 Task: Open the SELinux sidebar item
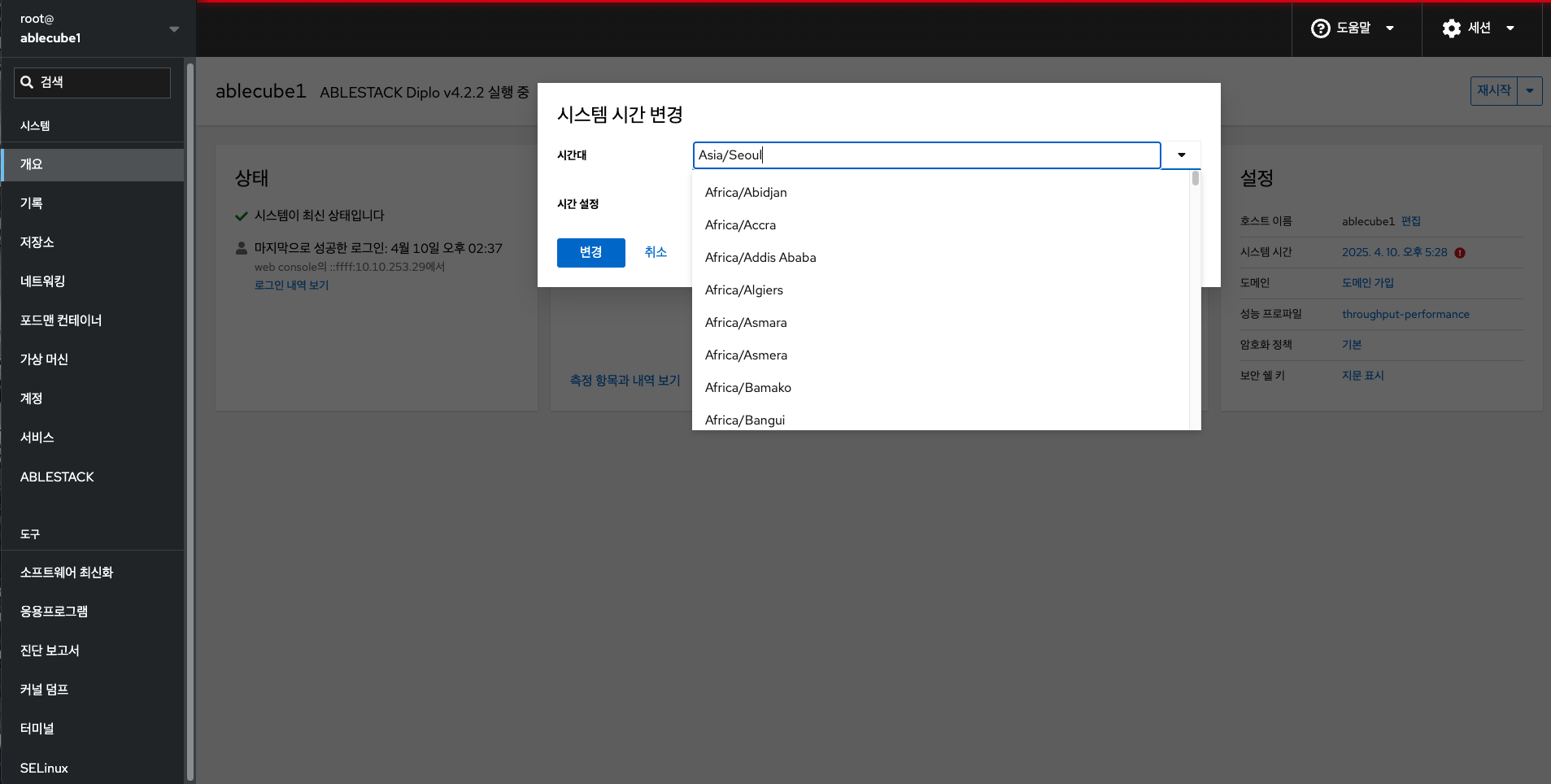44,768
